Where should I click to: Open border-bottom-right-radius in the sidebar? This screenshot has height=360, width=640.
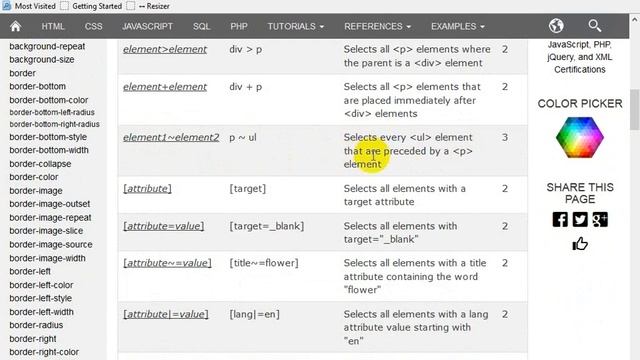point(54,124)
